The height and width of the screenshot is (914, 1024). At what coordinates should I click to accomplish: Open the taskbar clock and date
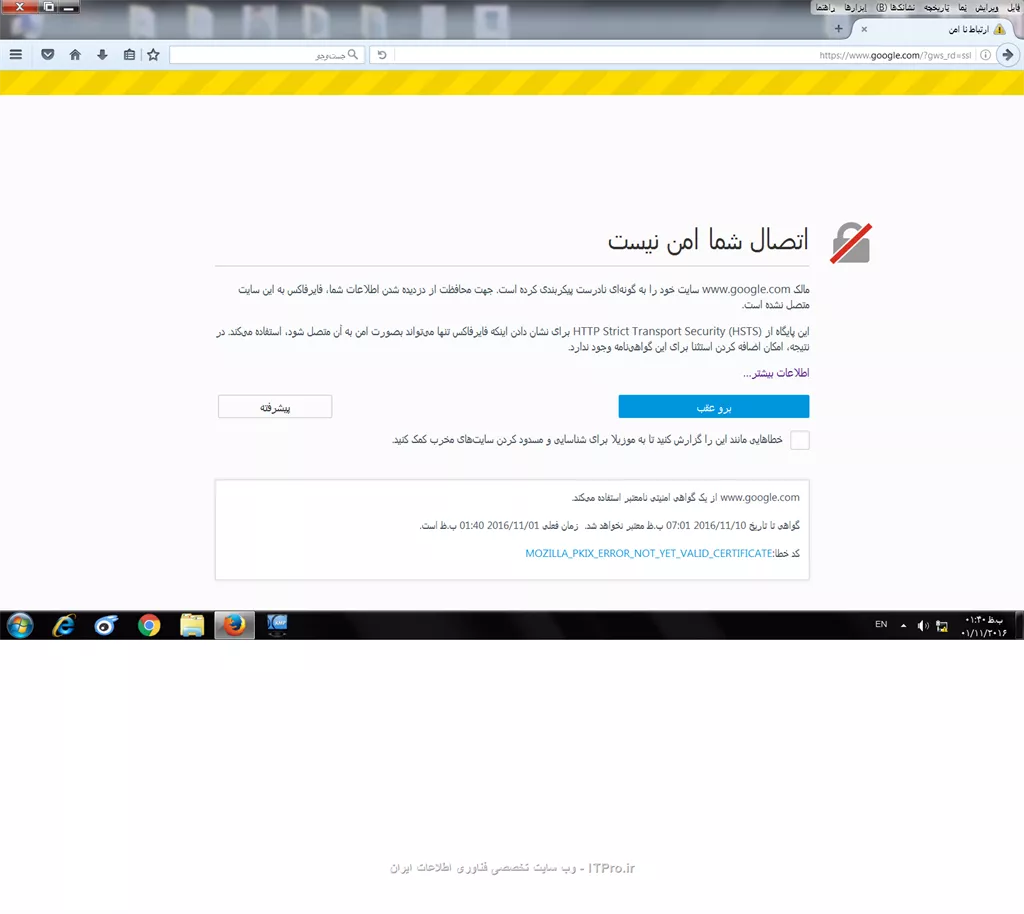point(984,626)
